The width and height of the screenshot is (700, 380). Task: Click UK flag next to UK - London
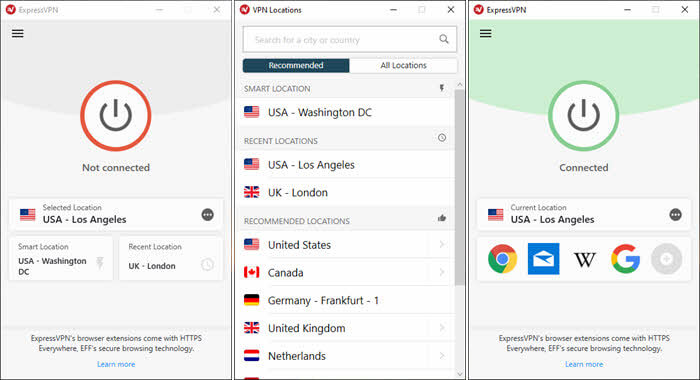coord(251,192)
